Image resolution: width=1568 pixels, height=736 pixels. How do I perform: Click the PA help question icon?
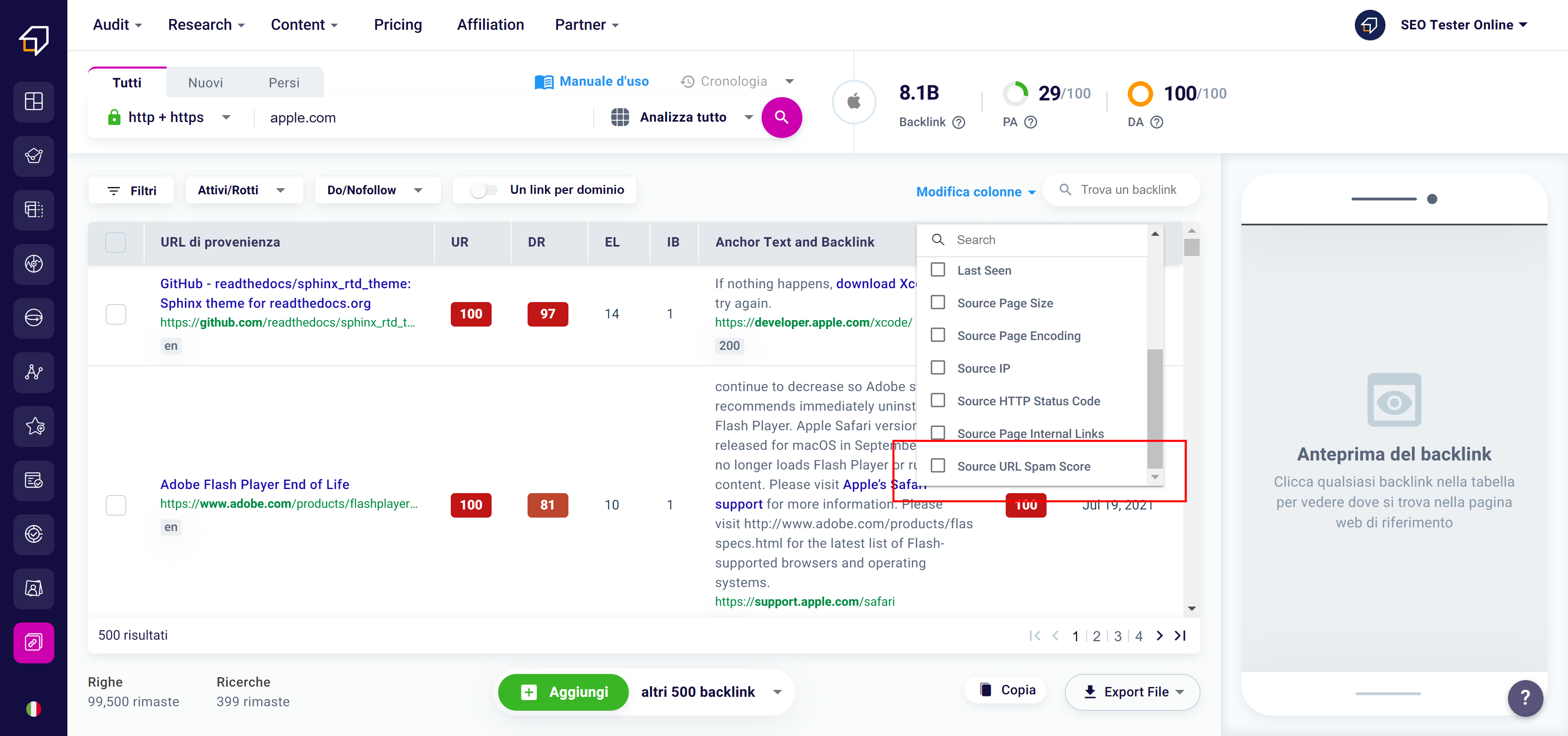pos(1031,122)
